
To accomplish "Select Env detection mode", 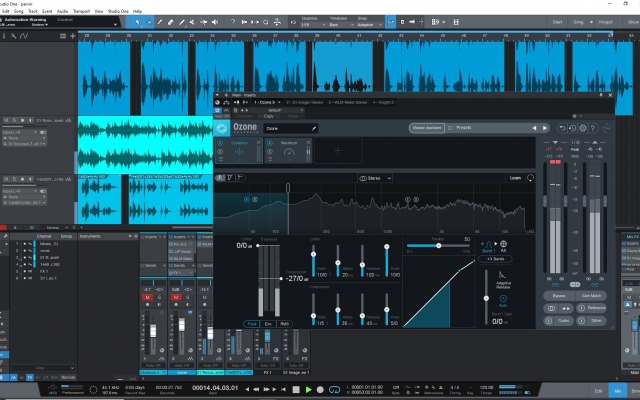I will pyautogui.click(x=268, y=324).
